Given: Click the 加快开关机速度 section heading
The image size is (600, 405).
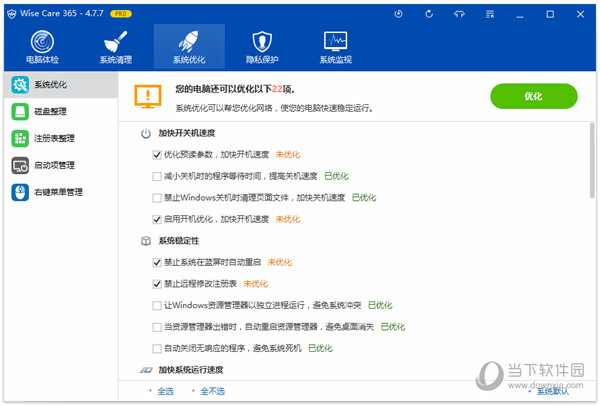Looking at the screenshot, I should [187, 133].
